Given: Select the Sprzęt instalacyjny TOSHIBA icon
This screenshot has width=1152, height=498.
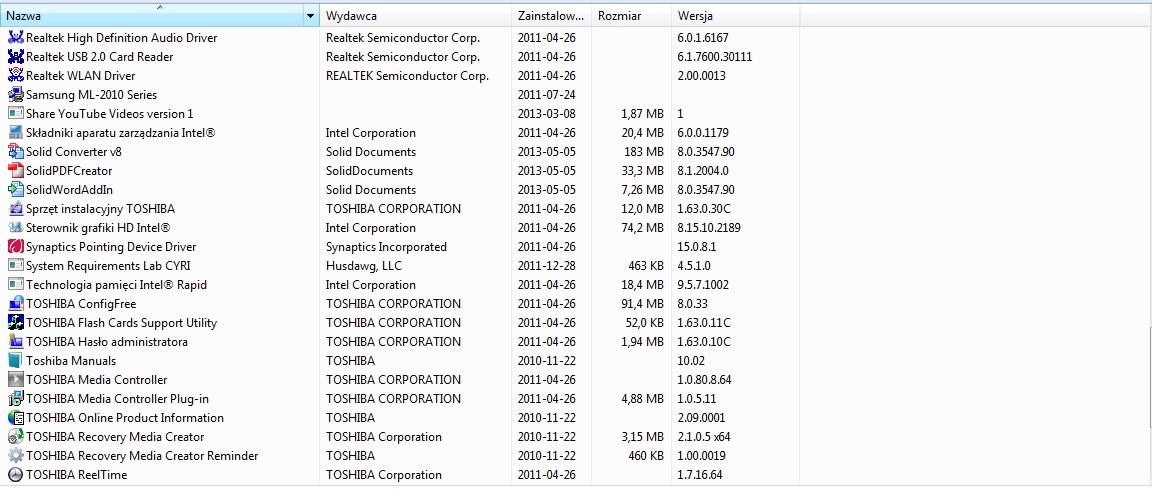Looking at the screenshot, I should 15,209.
